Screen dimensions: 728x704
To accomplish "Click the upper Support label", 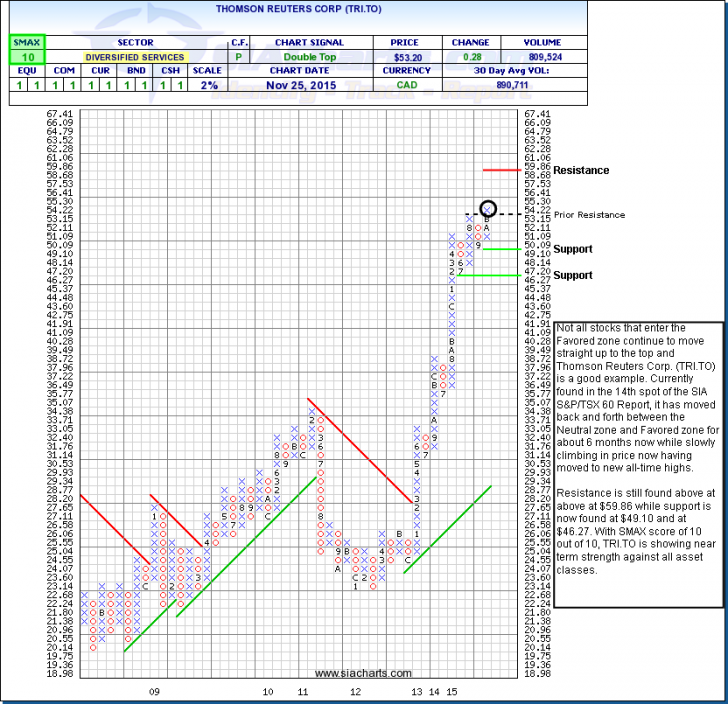I will click(x=574, y=249).
